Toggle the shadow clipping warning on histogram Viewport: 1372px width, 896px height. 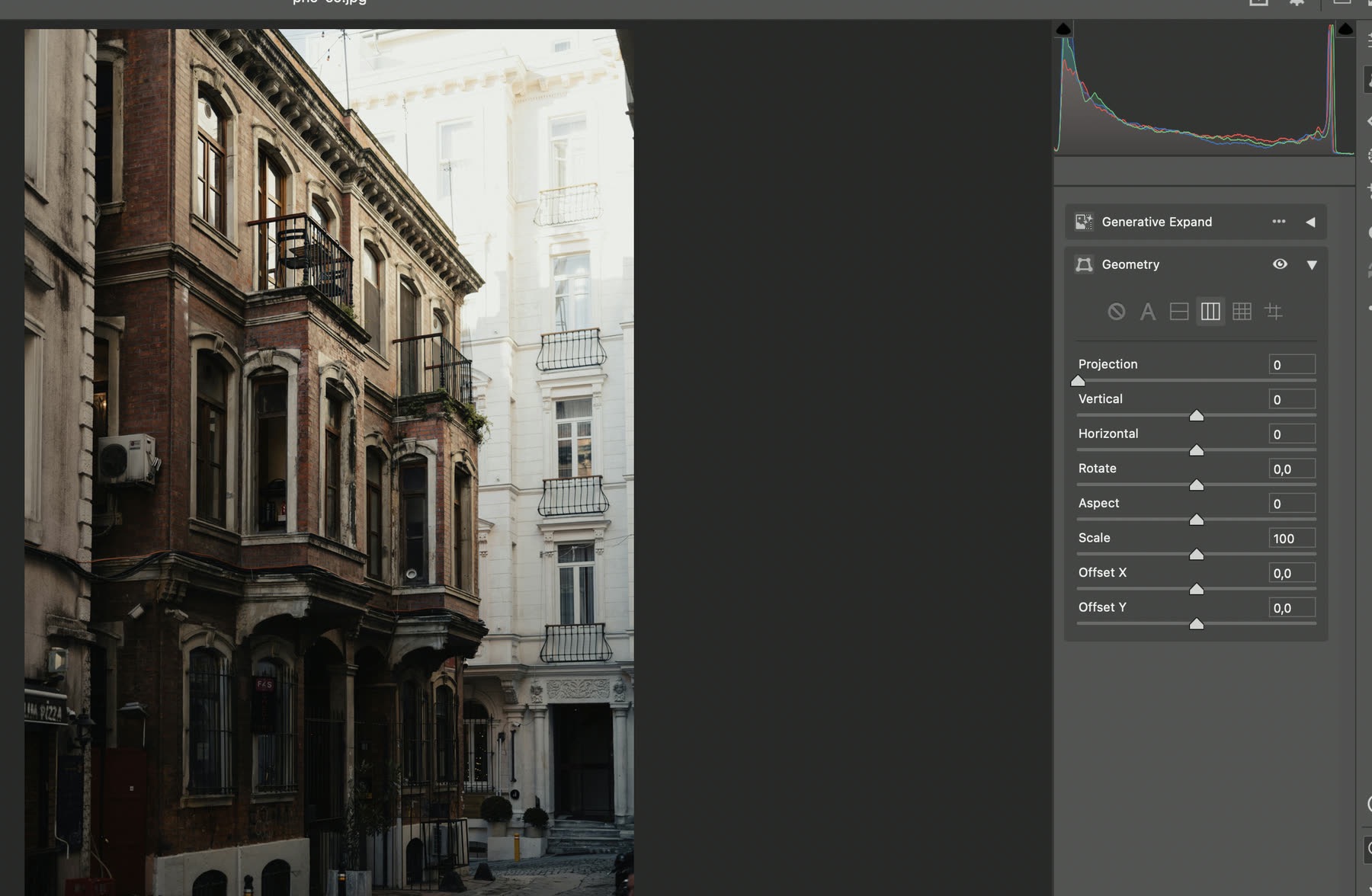coord(1063,30)
